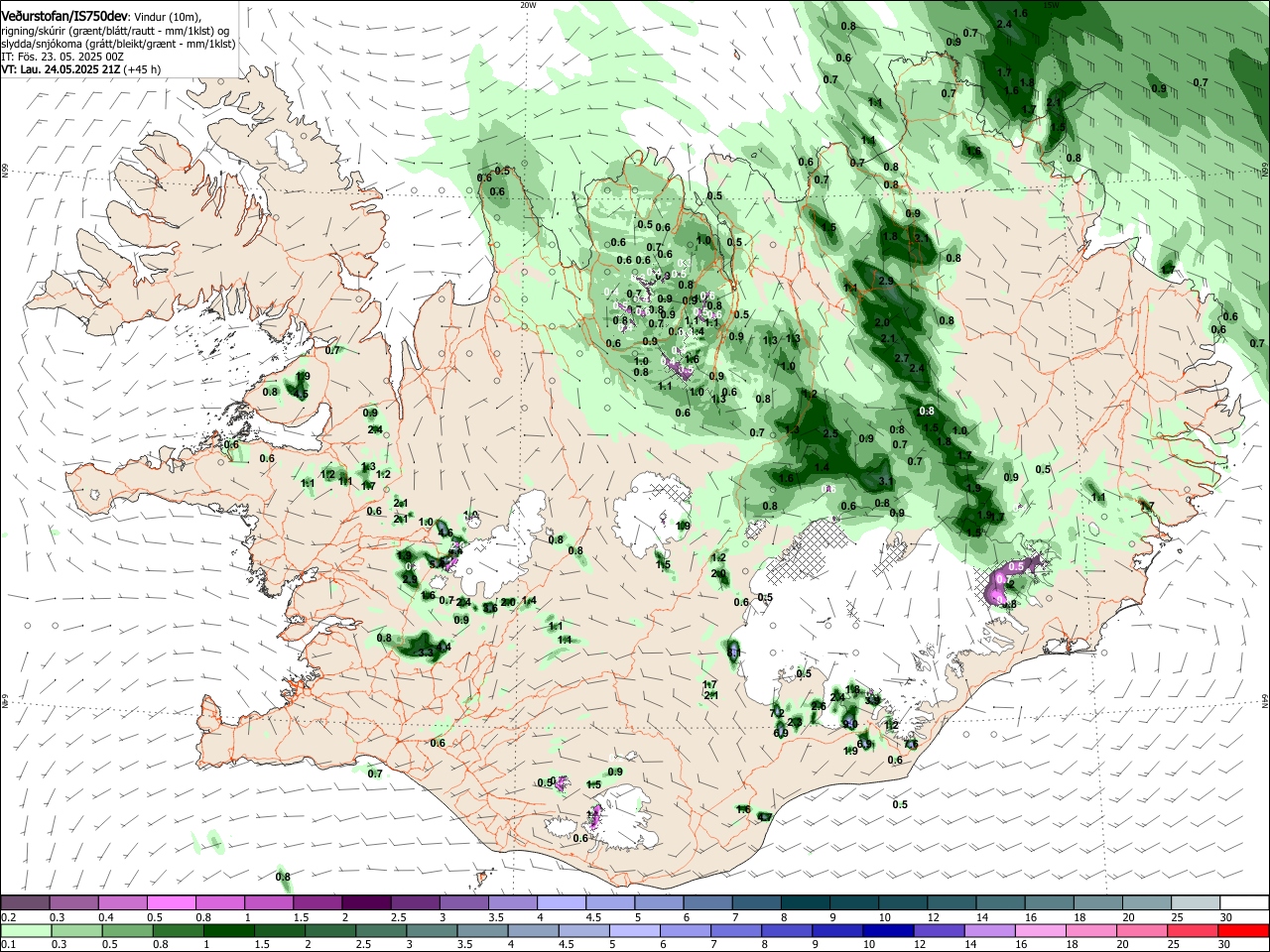This screenshot has width=1270, height=952.
Task: Click the 20W longitude label at top edge
Action: pyautogui.click(x=528, y=5)
